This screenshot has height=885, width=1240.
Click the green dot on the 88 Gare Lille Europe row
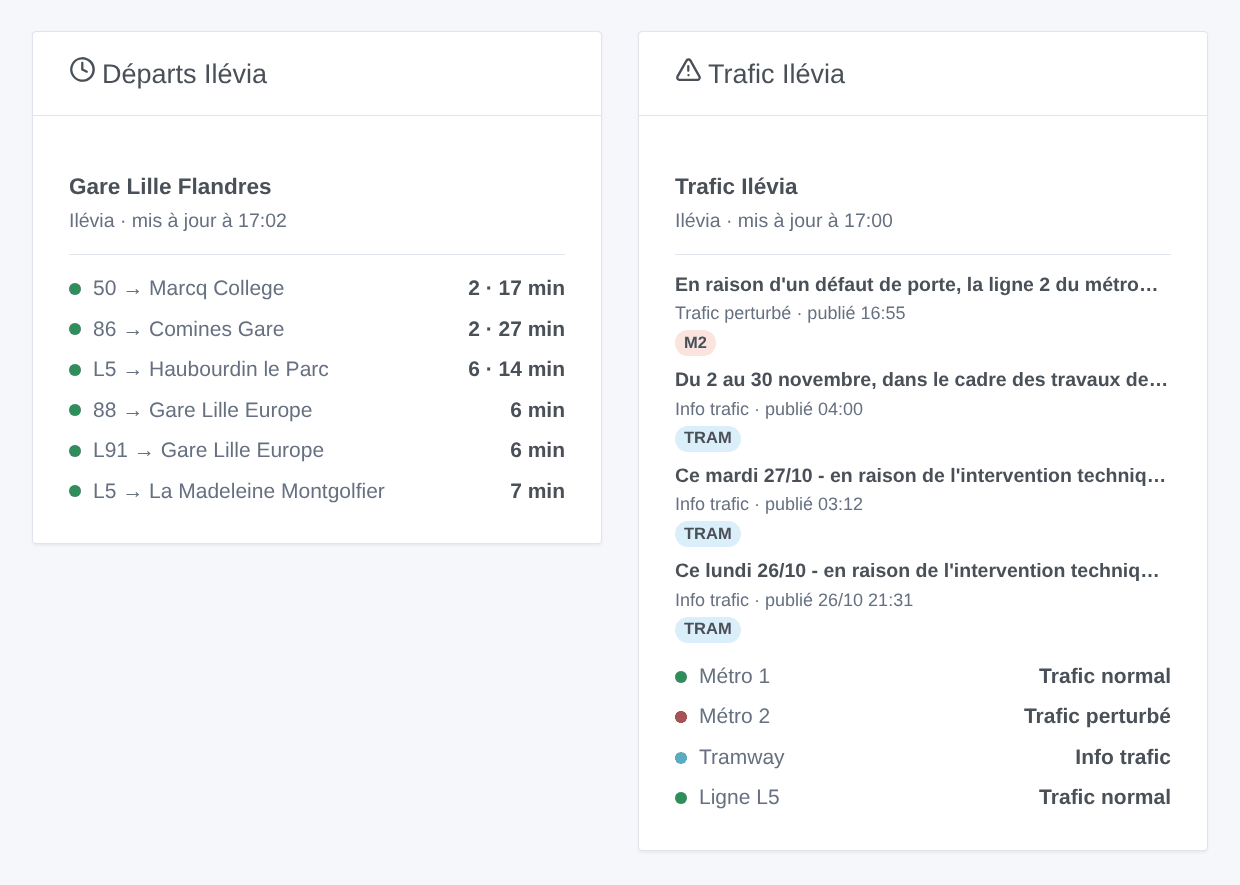pos(75,410)
